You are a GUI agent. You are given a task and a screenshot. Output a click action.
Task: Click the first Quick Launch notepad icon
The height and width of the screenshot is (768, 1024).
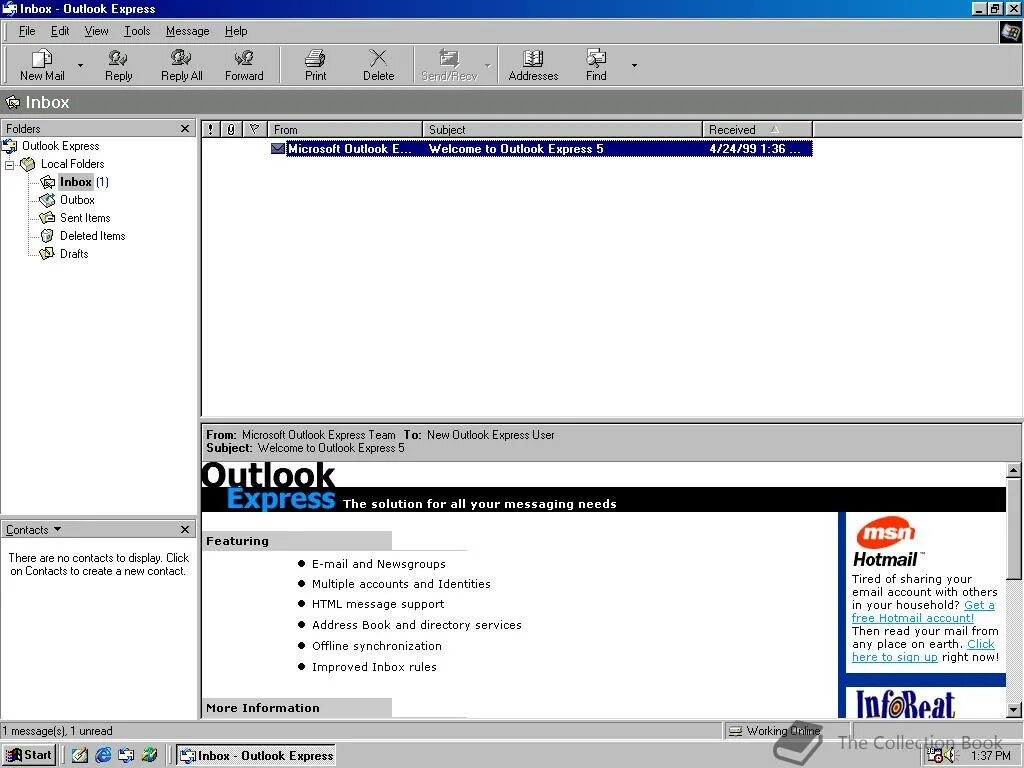click(x=80, y=755)
